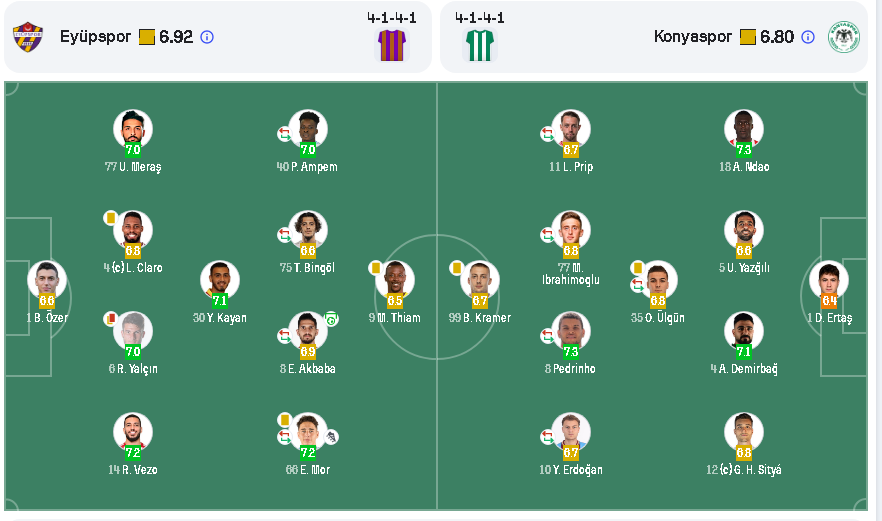Click the substitution icon beside Pedrinho
This screenshot has width=882, height=521.
[547, 336]
